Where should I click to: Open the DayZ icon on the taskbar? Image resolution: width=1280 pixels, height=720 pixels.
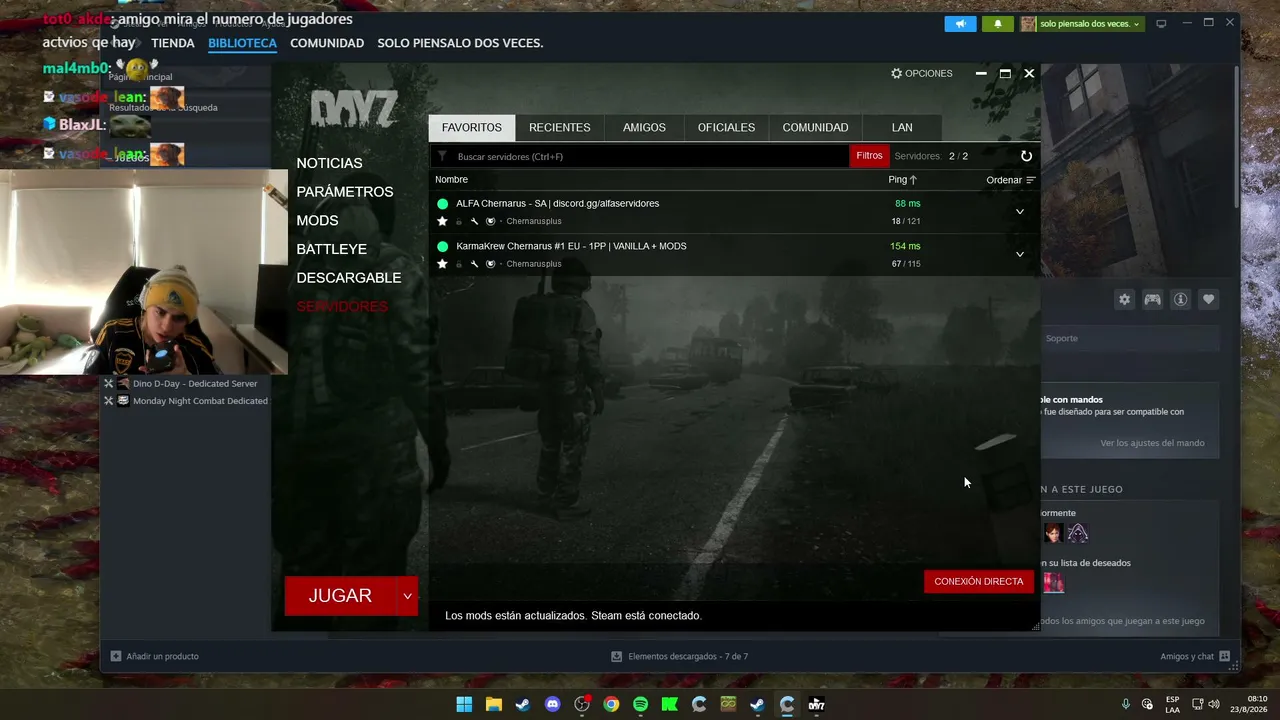(816, 705)
